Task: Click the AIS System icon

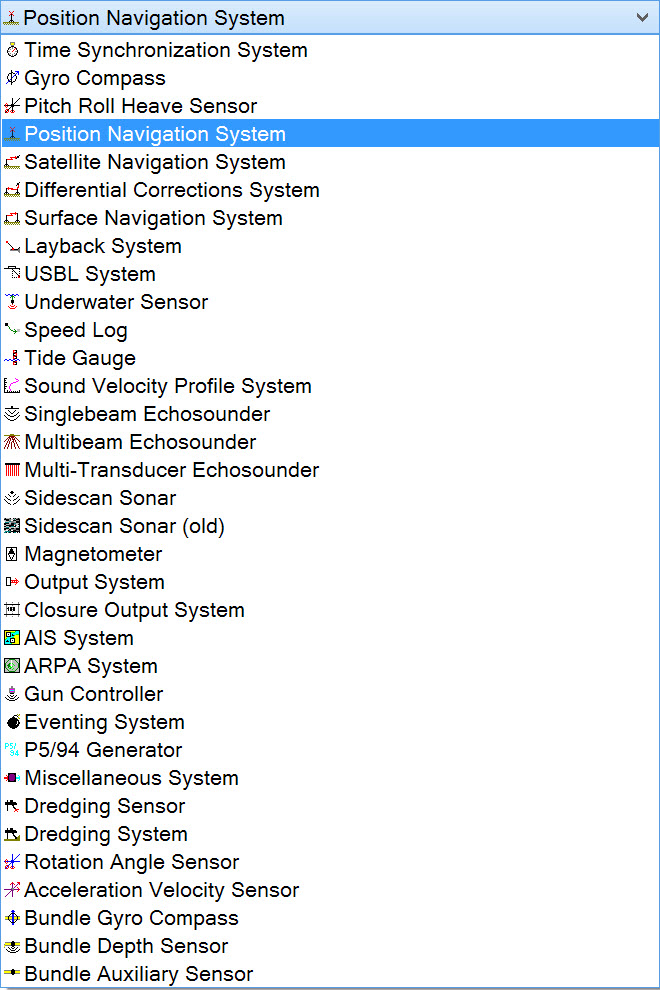Action: tap(12, 638)
